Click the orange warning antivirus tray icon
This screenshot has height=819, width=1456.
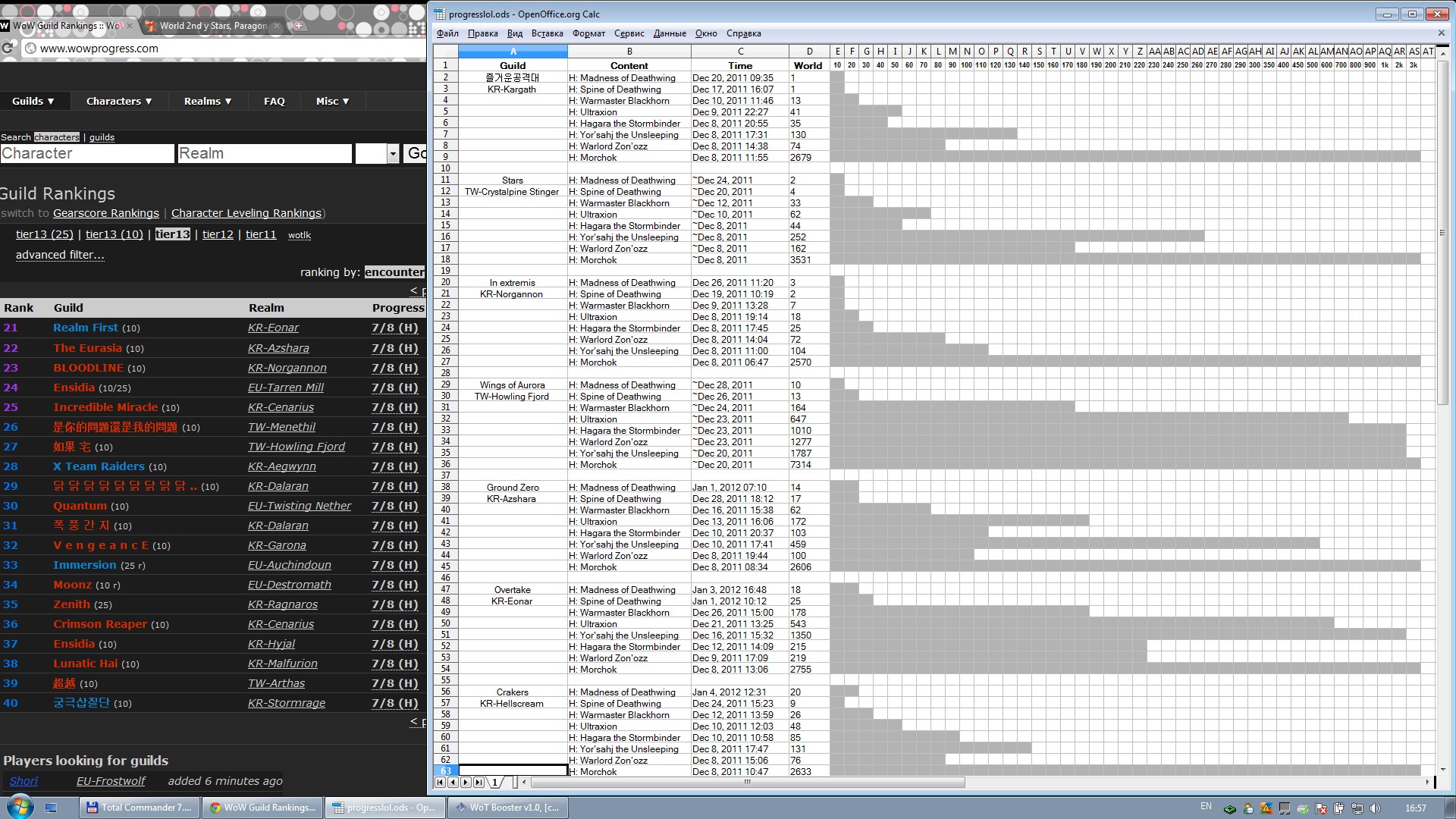click(x=1266, y=808)
